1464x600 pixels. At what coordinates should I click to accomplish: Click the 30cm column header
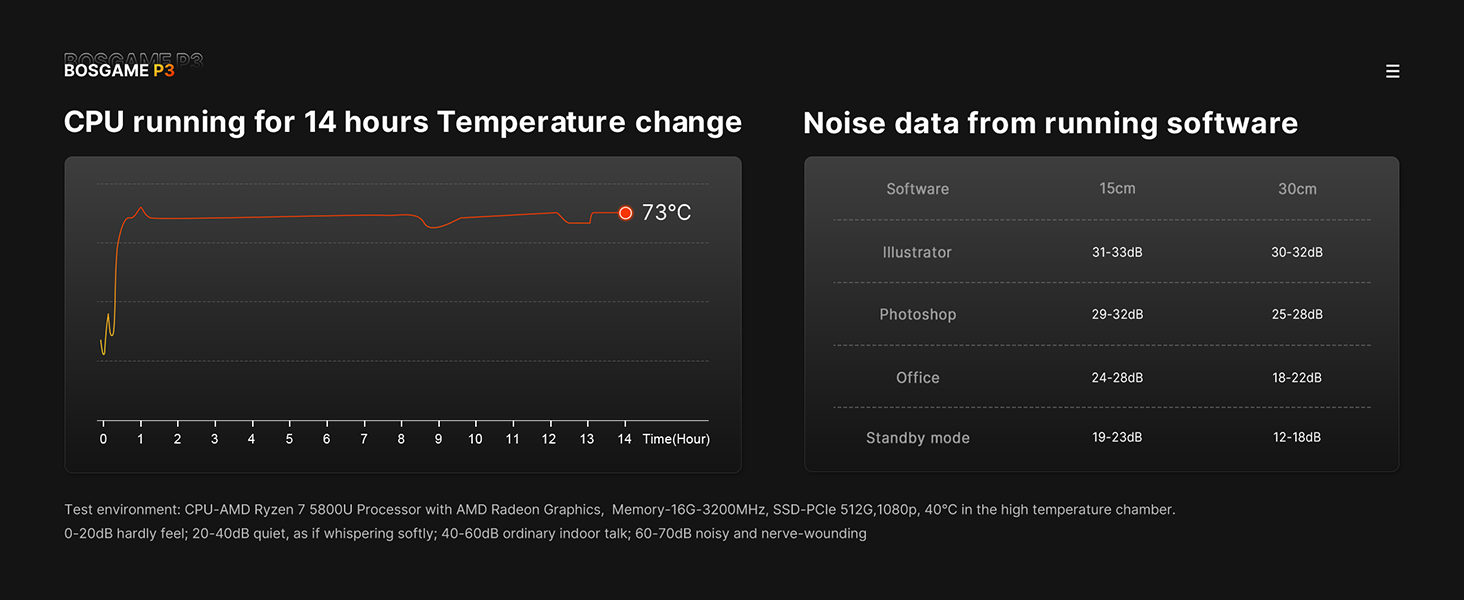pyautogui.click(x=1297, y=189)
